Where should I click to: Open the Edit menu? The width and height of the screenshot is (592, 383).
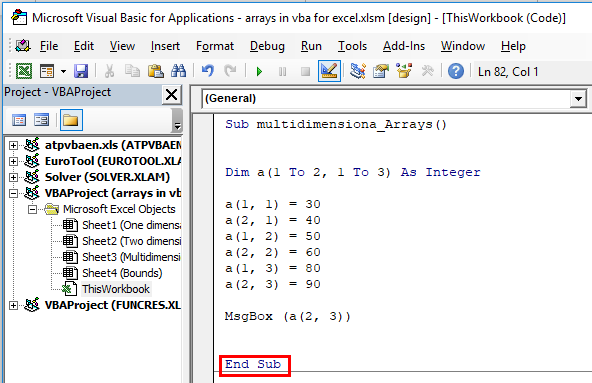click(84, 46)
